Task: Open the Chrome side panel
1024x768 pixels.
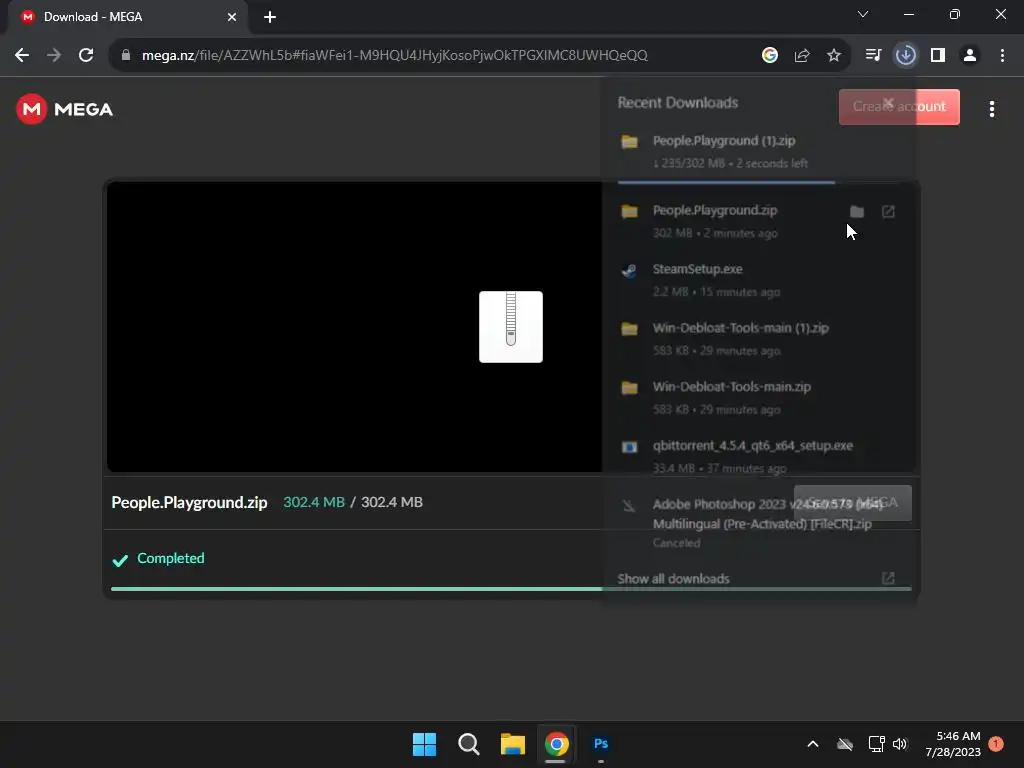Action: coord(938,56)
